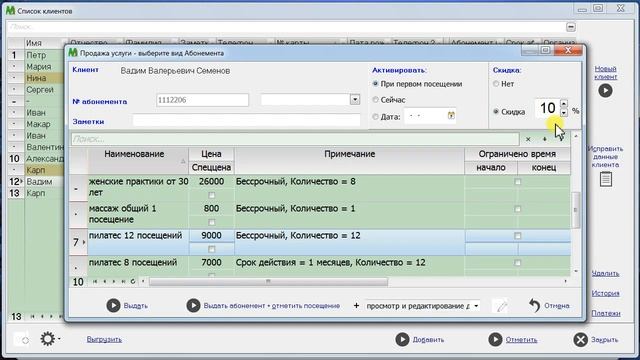
Task: Click the horizontal scrollbar thumb in services table
Action: (x=269, y=282)
